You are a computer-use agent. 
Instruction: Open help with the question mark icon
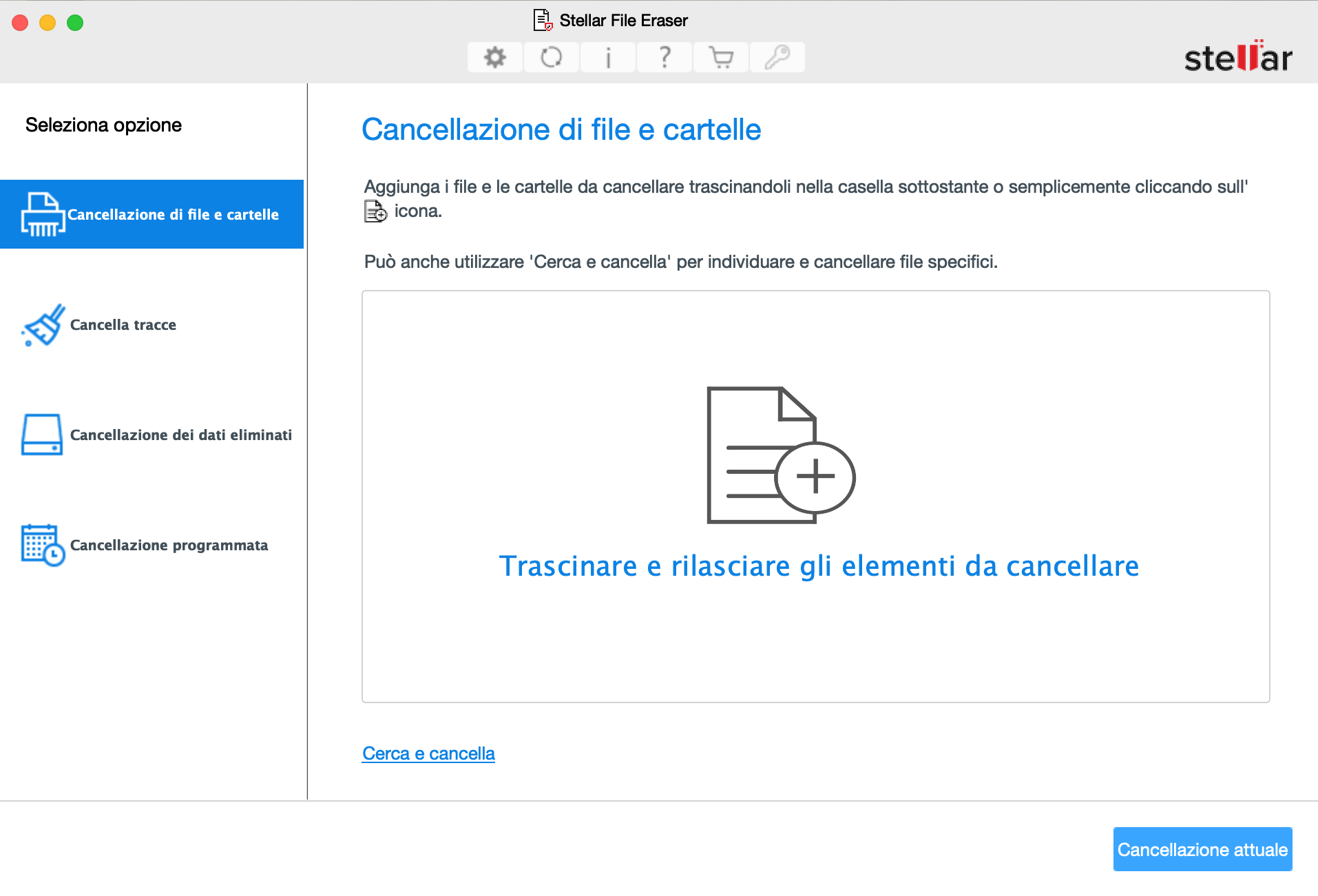click(664, 57)
